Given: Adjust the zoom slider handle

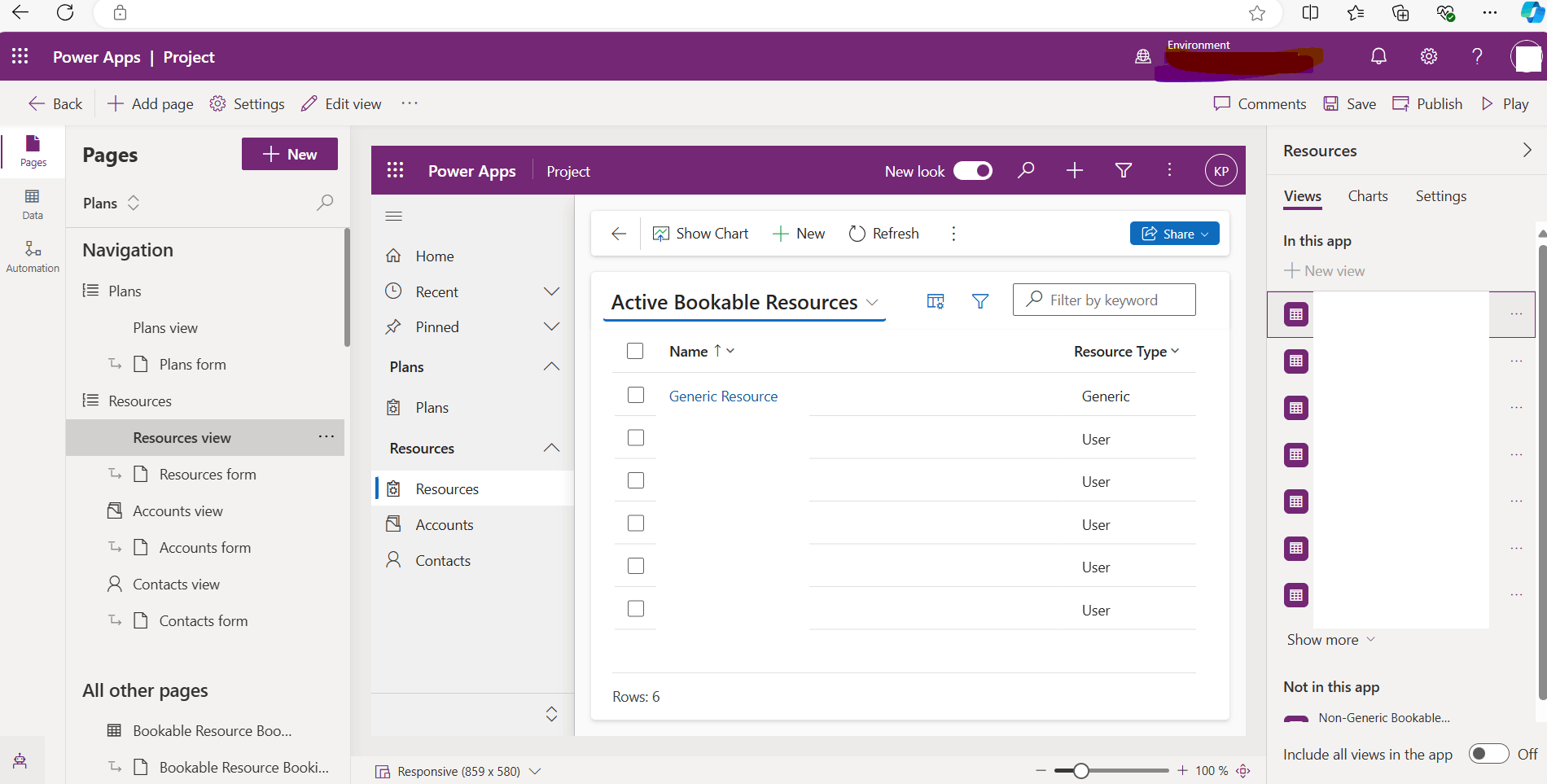Looking at the screenshot, I should [1080, 771].
